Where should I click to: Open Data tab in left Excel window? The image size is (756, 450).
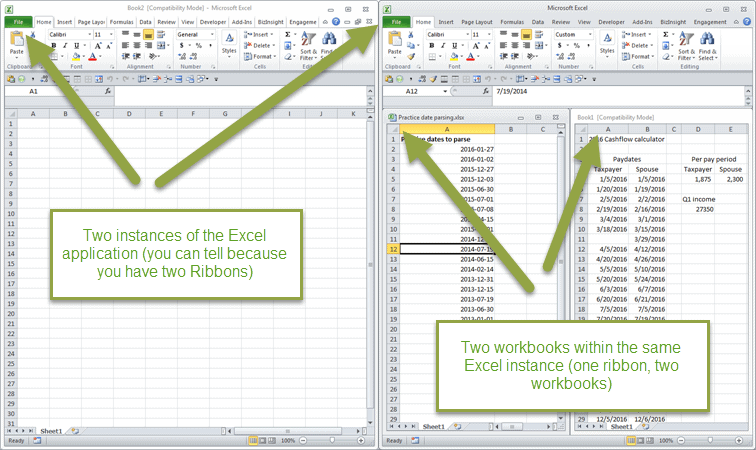coord(145,22)
